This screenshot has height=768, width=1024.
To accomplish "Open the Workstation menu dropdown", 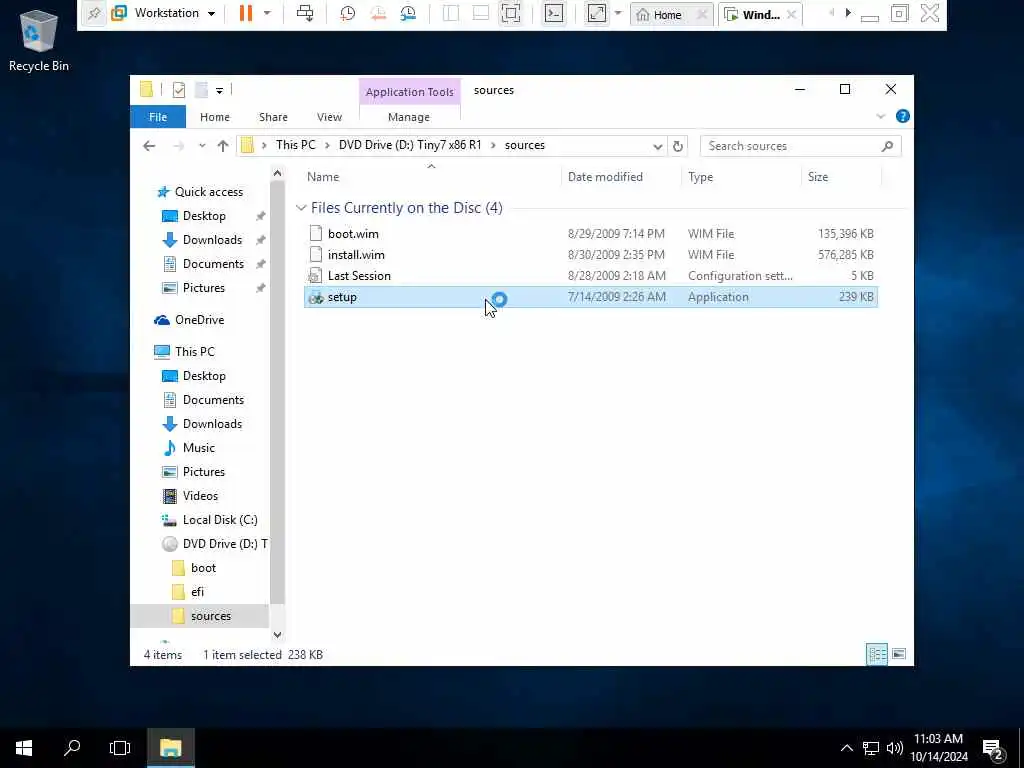I will 164,13.
